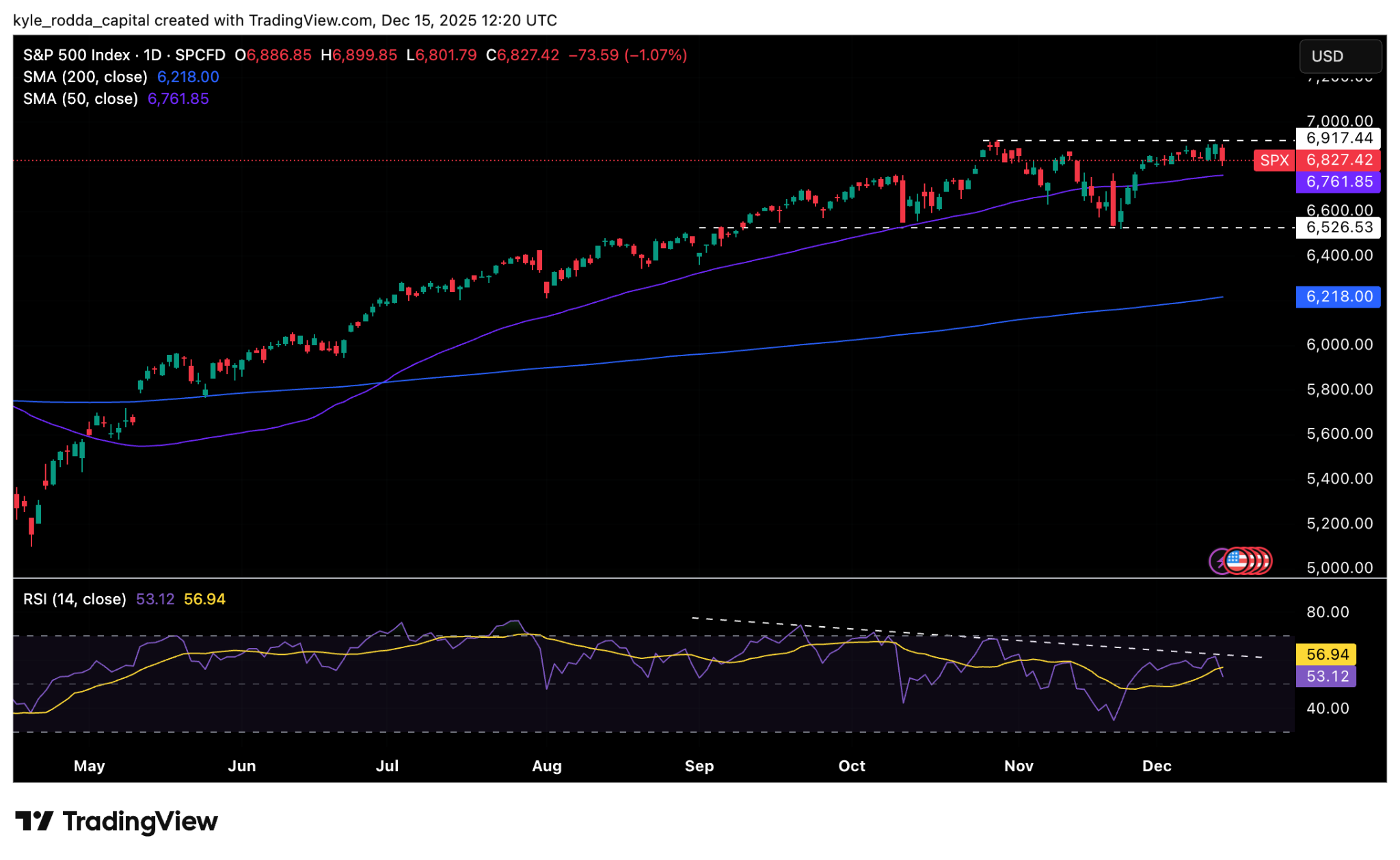
Task: Select the SMA (200, close) indicator legend
Action: [x=85, y=77]
